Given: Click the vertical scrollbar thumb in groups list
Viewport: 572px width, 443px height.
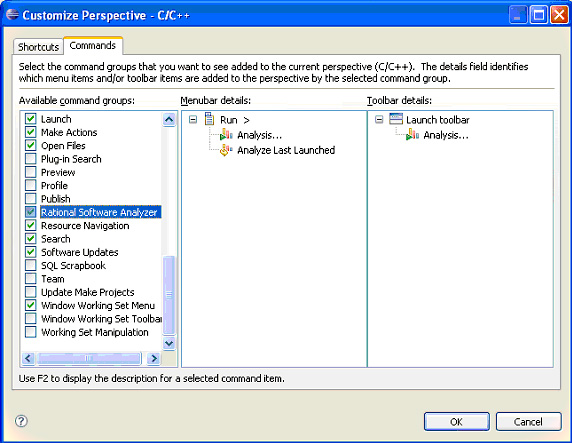Looking at the screenshot, I should click(x=169, y=295).
